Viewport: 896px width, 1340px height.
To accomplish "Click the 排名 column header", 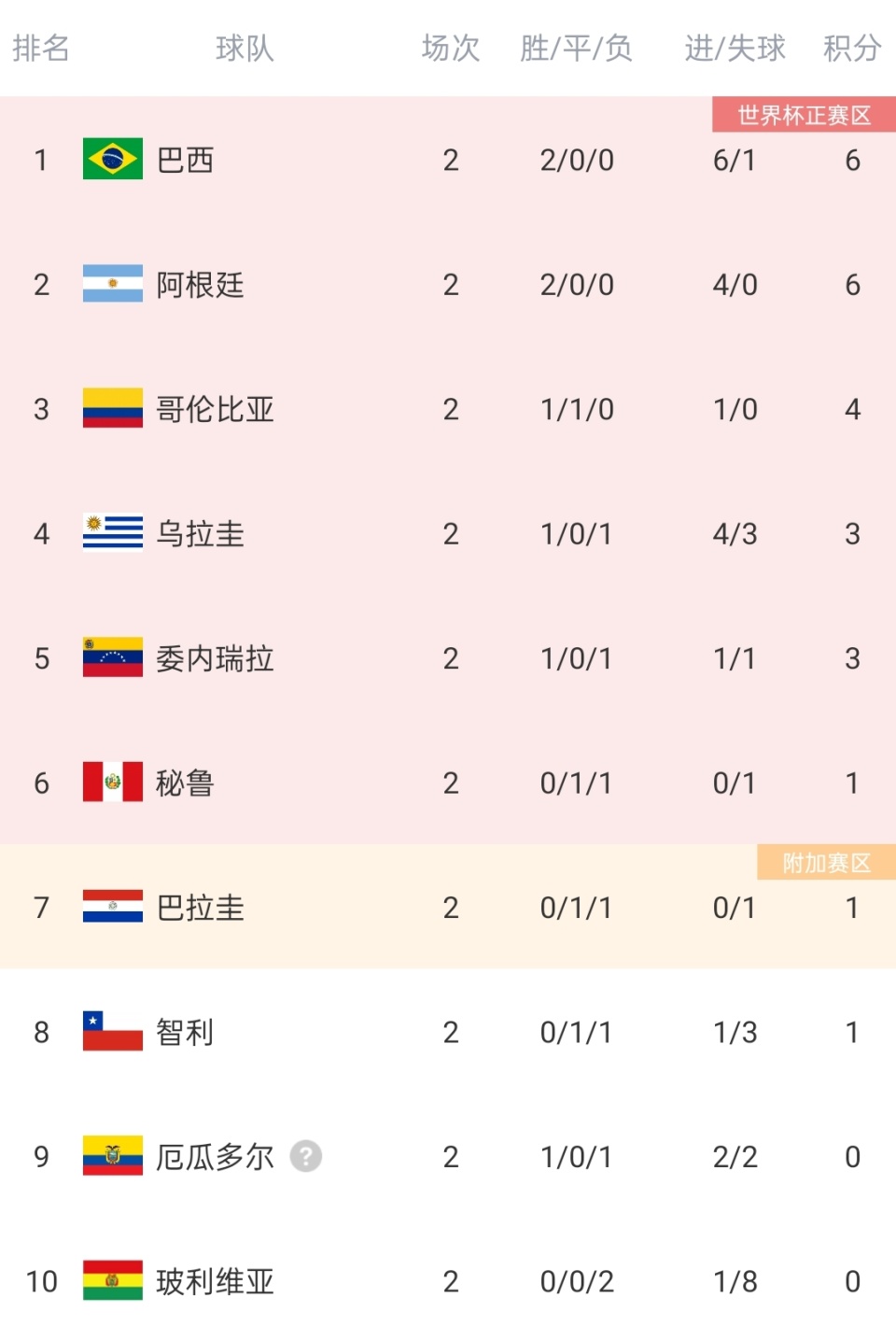I will point(41,48).
